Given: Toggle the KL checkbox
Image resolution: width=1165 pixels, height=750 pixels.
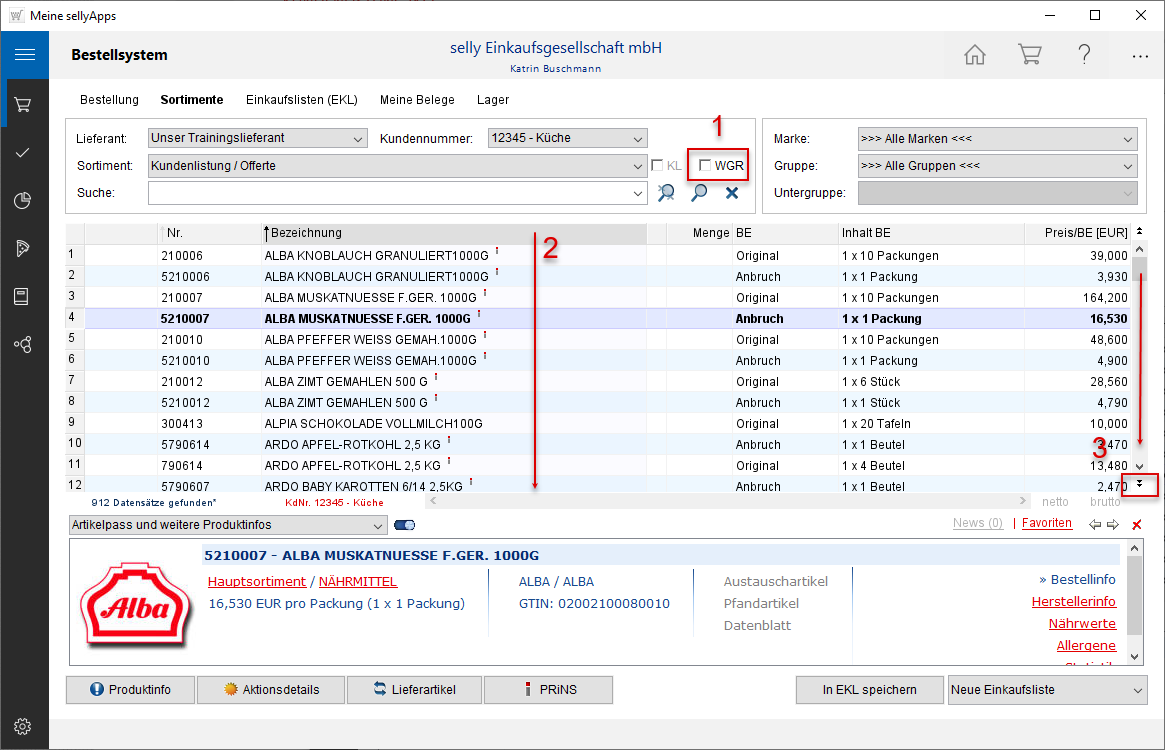Looking at the screenshot, I should [x=658, y=165].
